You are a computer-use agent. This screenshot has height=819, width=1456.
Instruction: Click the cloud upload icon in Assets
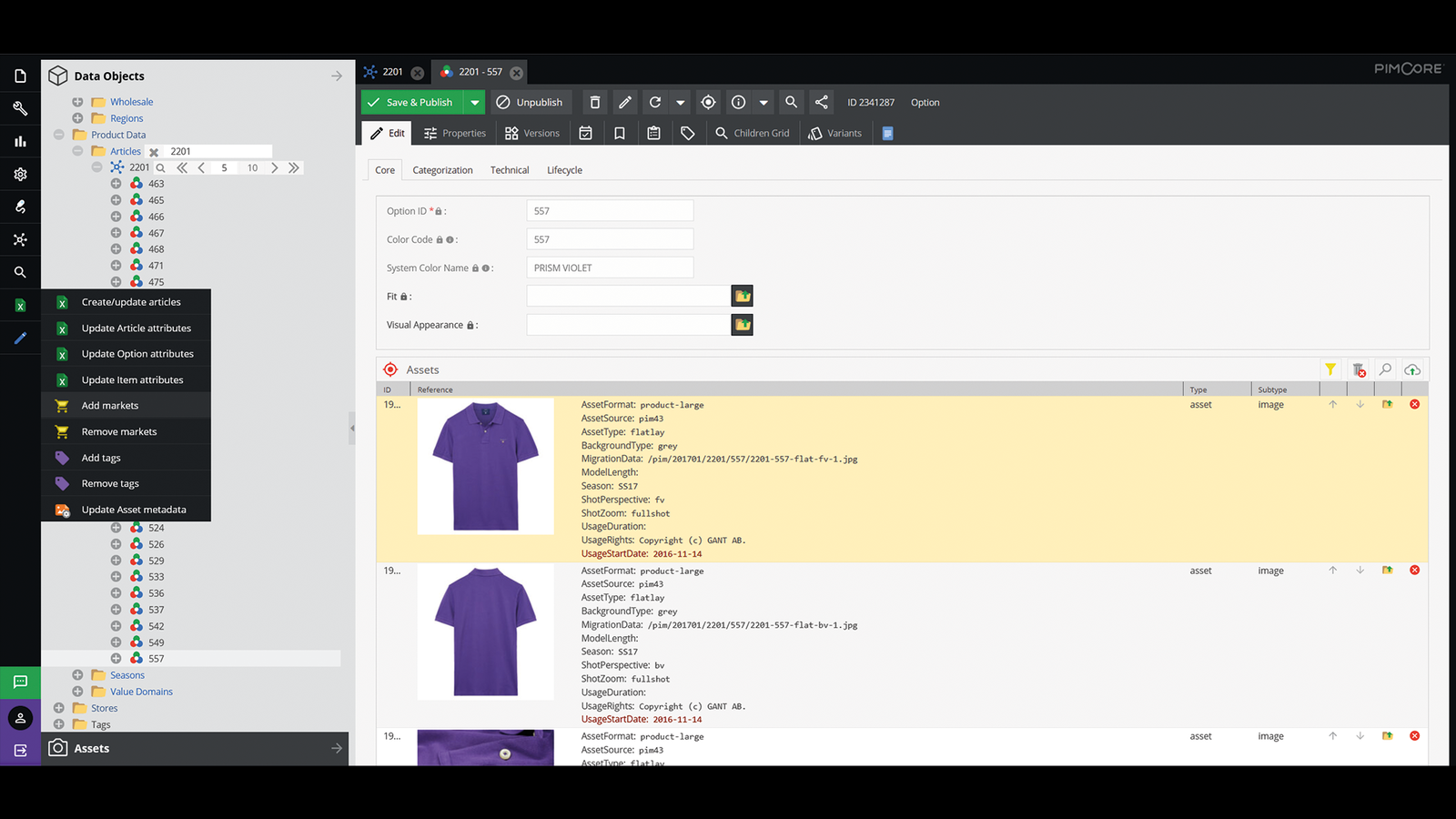pos(1412,369)
